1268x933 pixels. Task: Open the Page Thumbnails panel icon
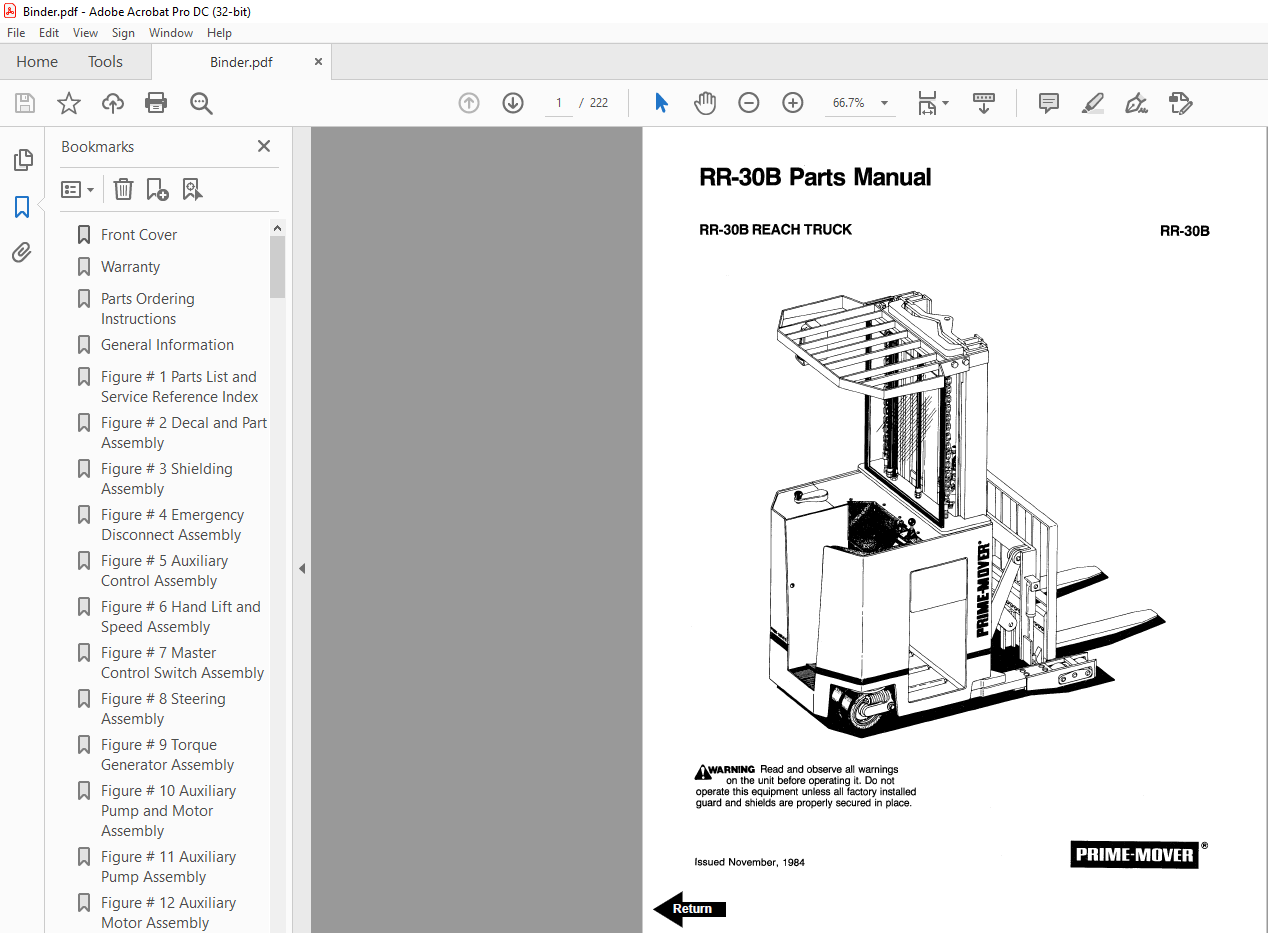coord(22,160)
